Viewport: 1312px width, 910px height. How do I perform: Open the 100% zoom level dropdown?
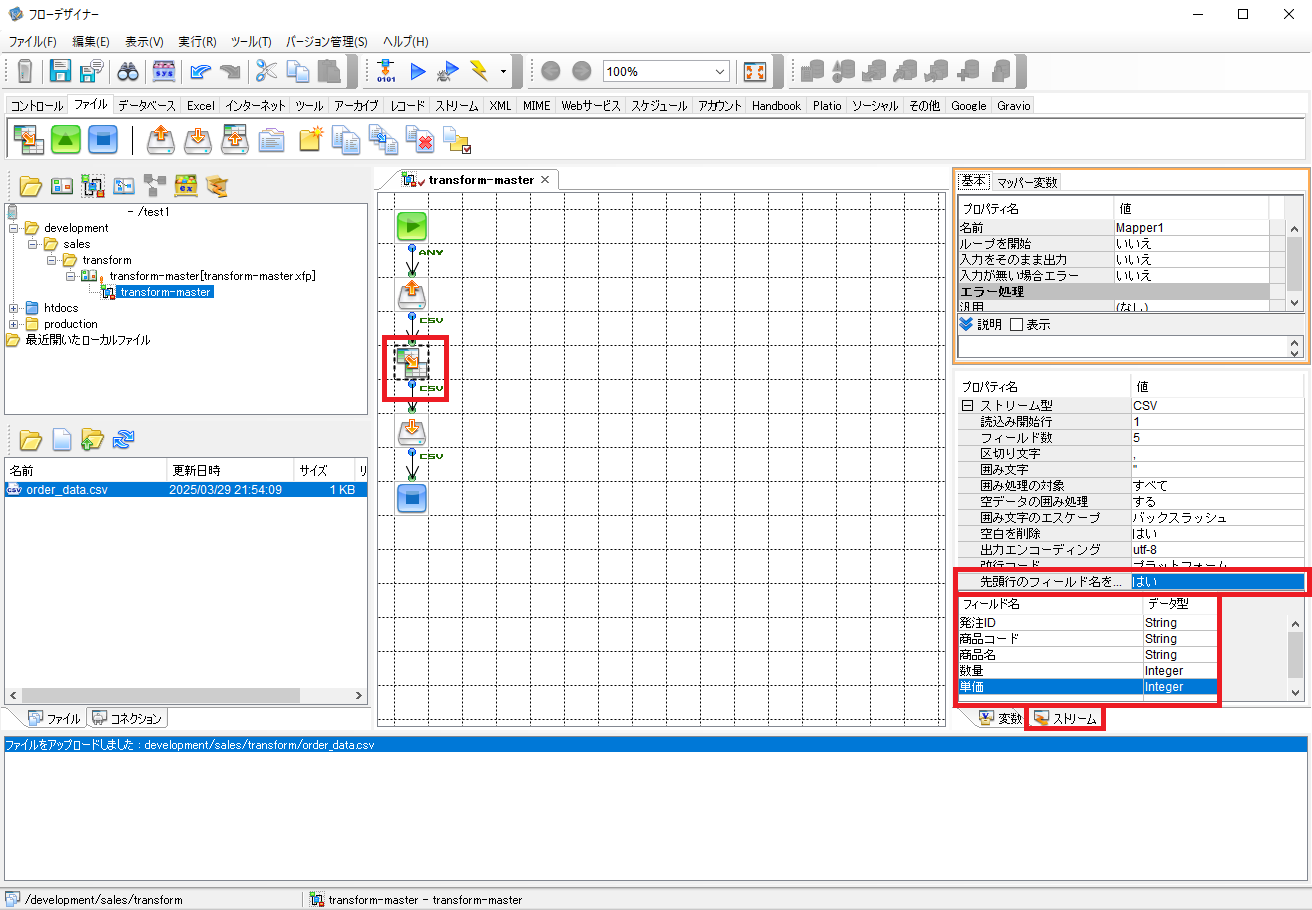721,71
